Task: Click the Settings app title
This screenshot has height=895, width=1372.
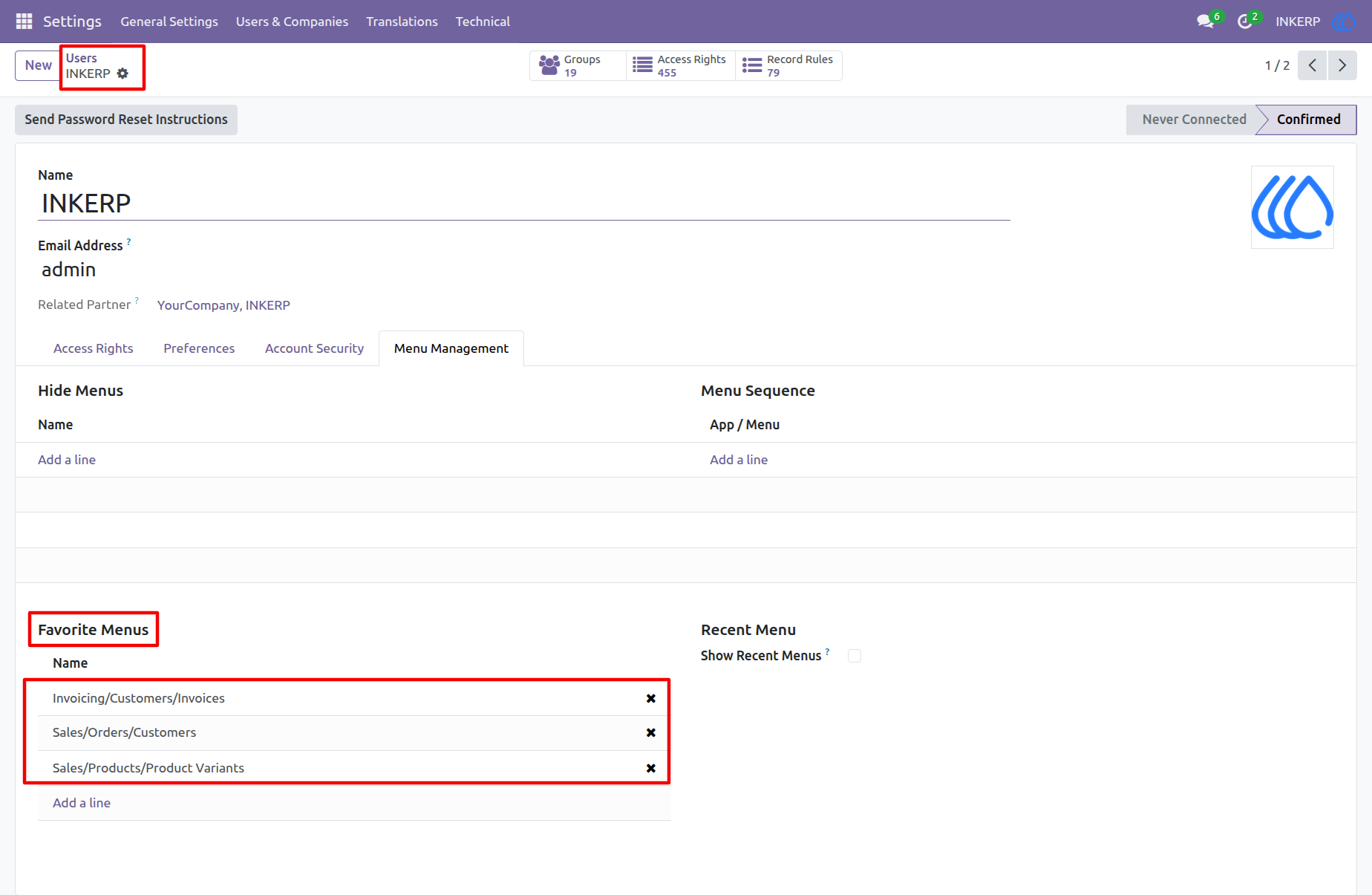Action: click(72, 22)
